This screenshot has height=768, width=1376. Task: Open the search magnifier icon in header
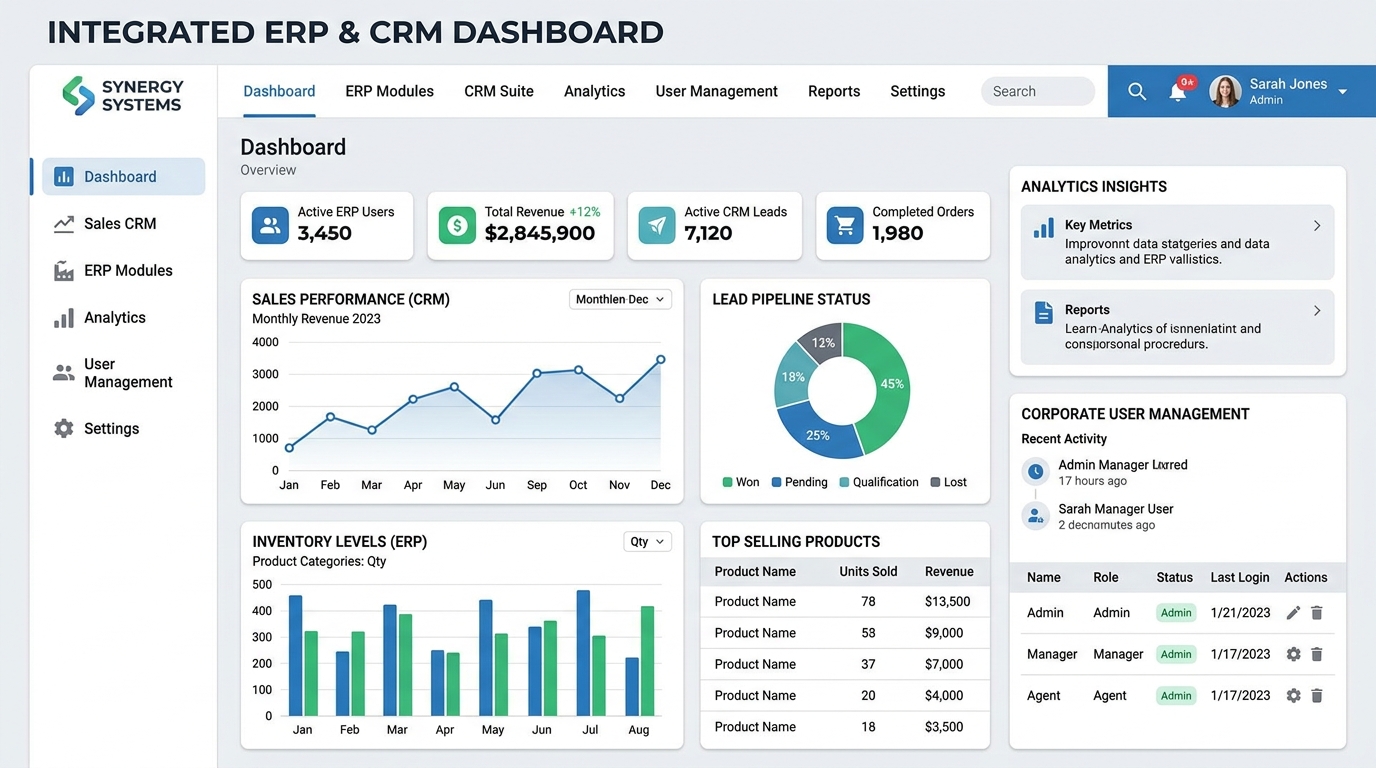pyautogui.click(x=1137, y=91)
